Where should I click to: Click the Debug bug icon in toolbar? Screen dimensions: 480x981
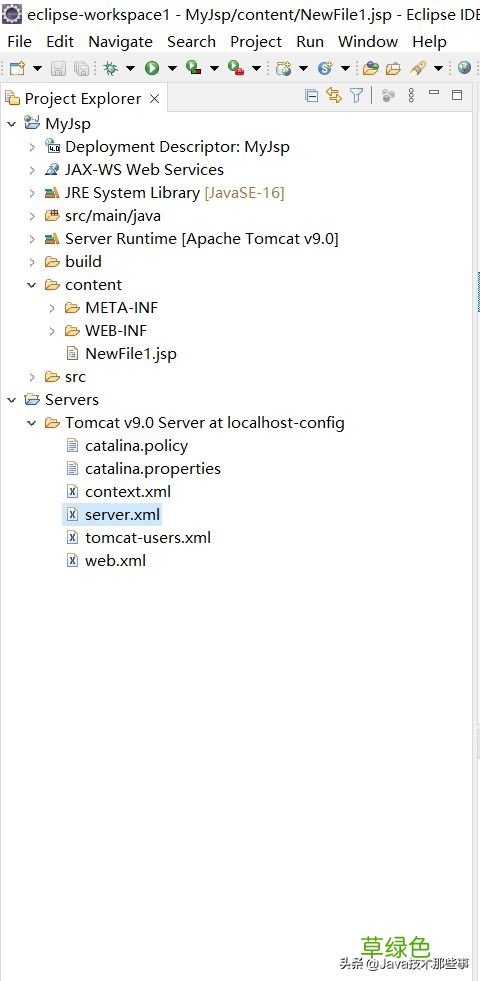pos(110,68)
